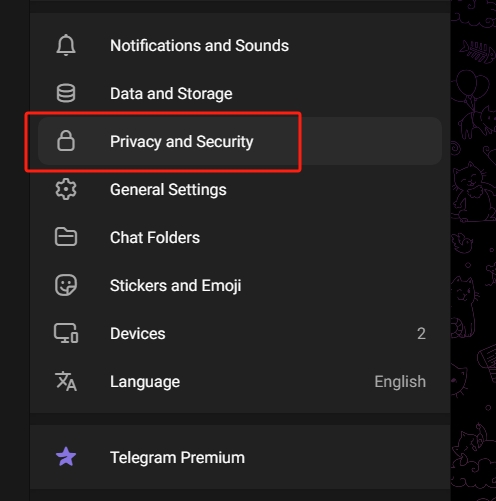496x501 pixels.
Task: Select Privacy and Security
Action: click(x=240, y=141)
